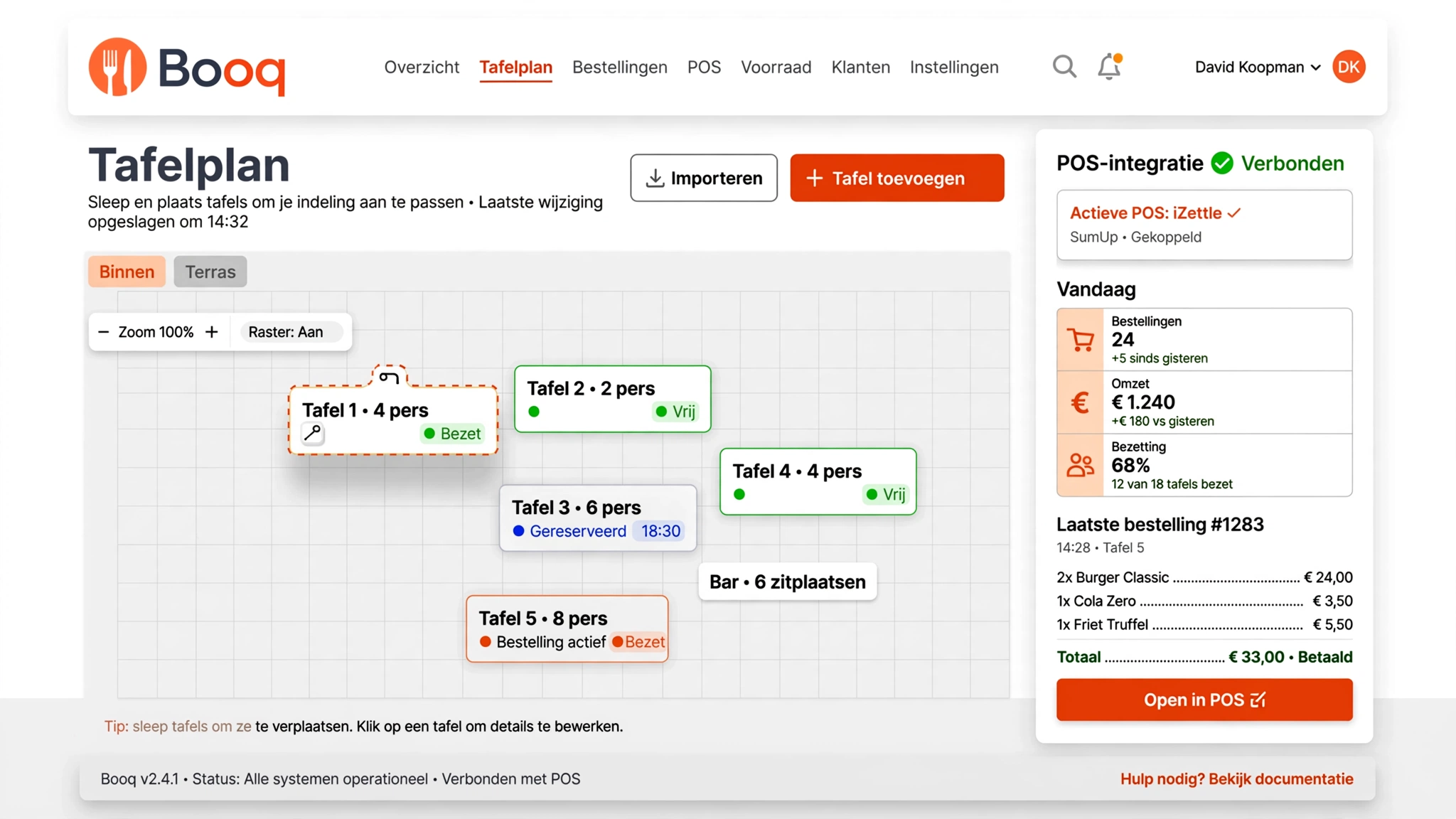Image resolution: width=1456 pixels, height=819 pixels.
Task: Navigate to Voorraad
Action: coord(776,67)
